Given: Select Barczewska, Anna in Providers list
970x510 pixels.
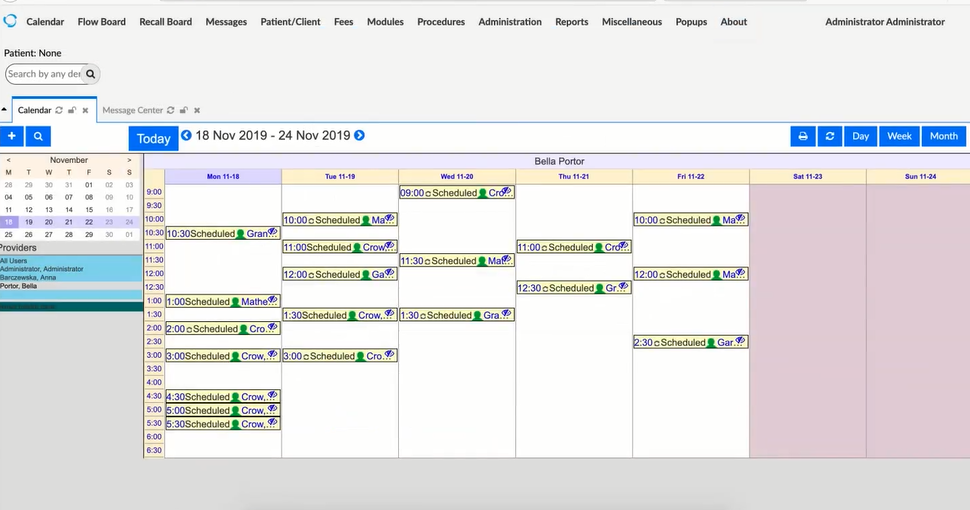Looking at the screenshot, I should tap(28, 277).
